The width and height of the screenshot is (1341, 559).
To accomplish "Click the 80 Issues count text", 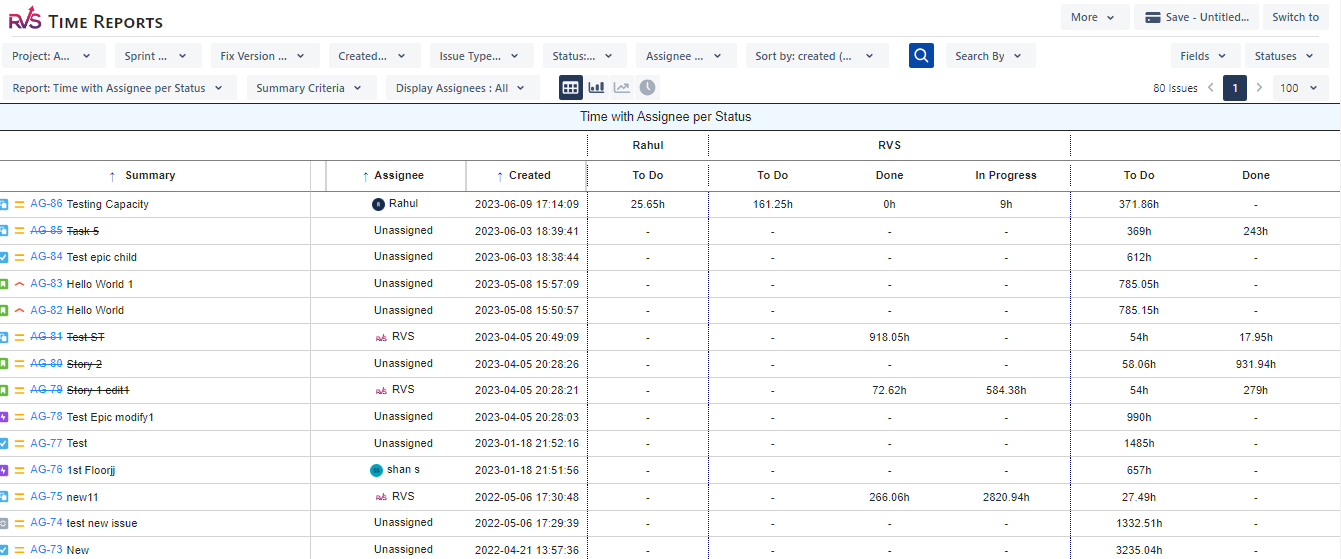I will click(x=1175, y=88).
